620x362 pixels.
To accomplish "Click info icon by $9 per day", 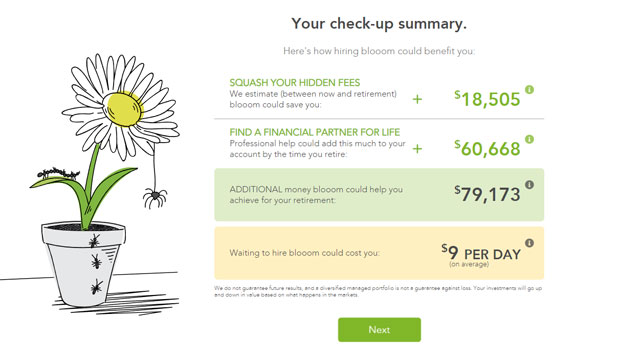I will point(529,243).
